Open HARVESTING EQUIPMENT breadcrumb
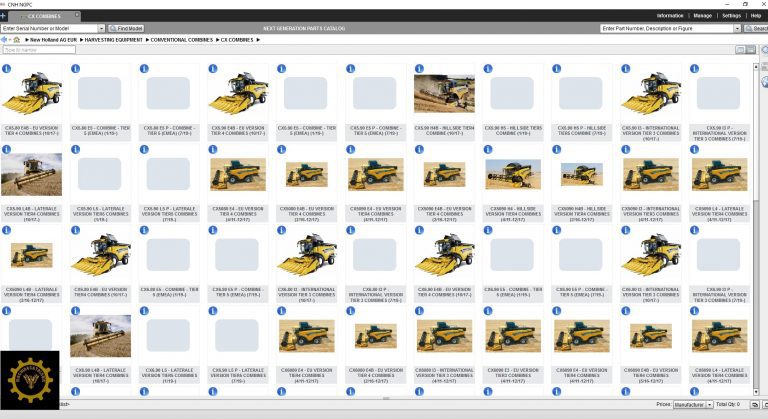The image size is (768, 419). point(113,40)
